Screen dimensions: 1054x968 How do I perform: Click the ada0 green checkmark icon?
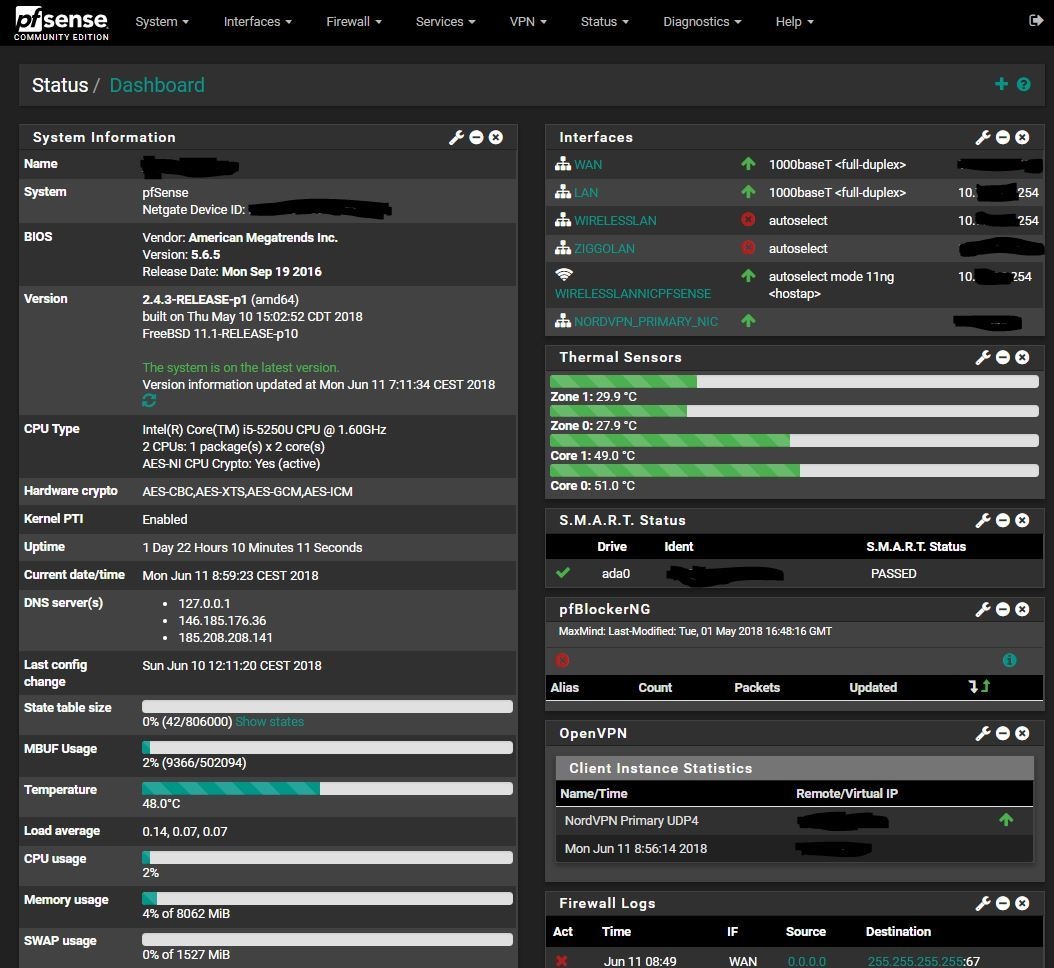click(x=563, y=573)
